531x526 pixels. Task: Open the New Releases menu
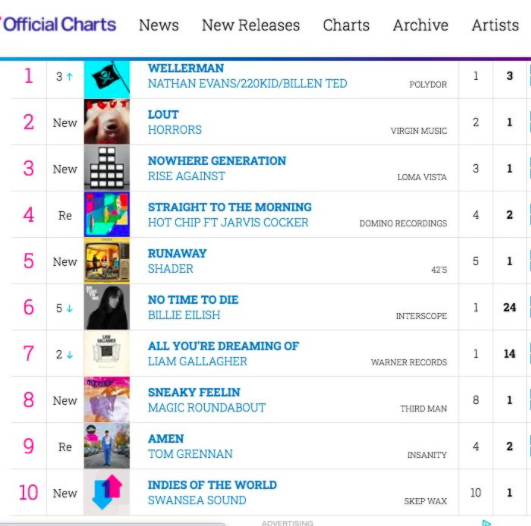point(251,25)
